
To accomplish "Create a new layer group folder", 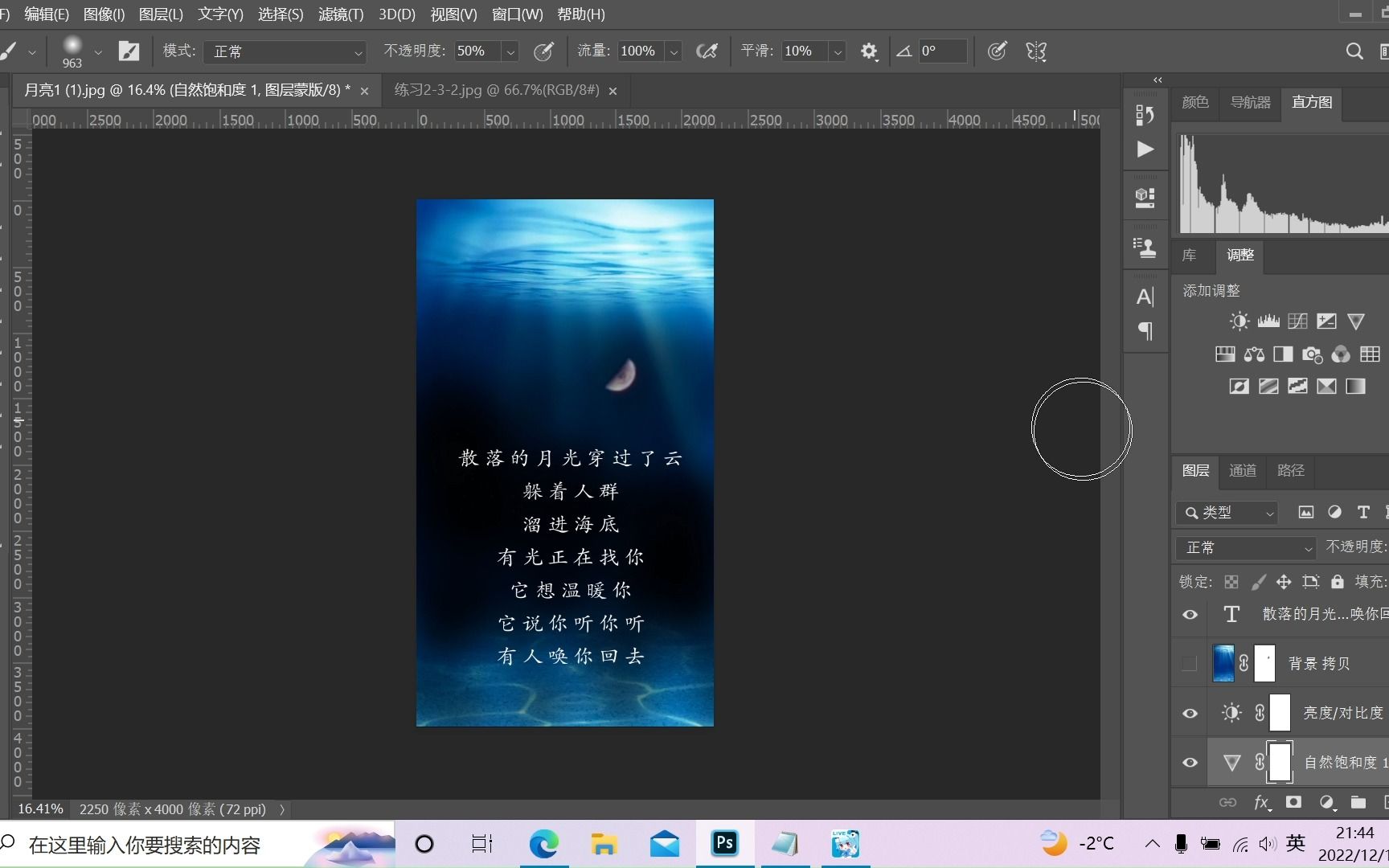I will (x=1358, y=802).
